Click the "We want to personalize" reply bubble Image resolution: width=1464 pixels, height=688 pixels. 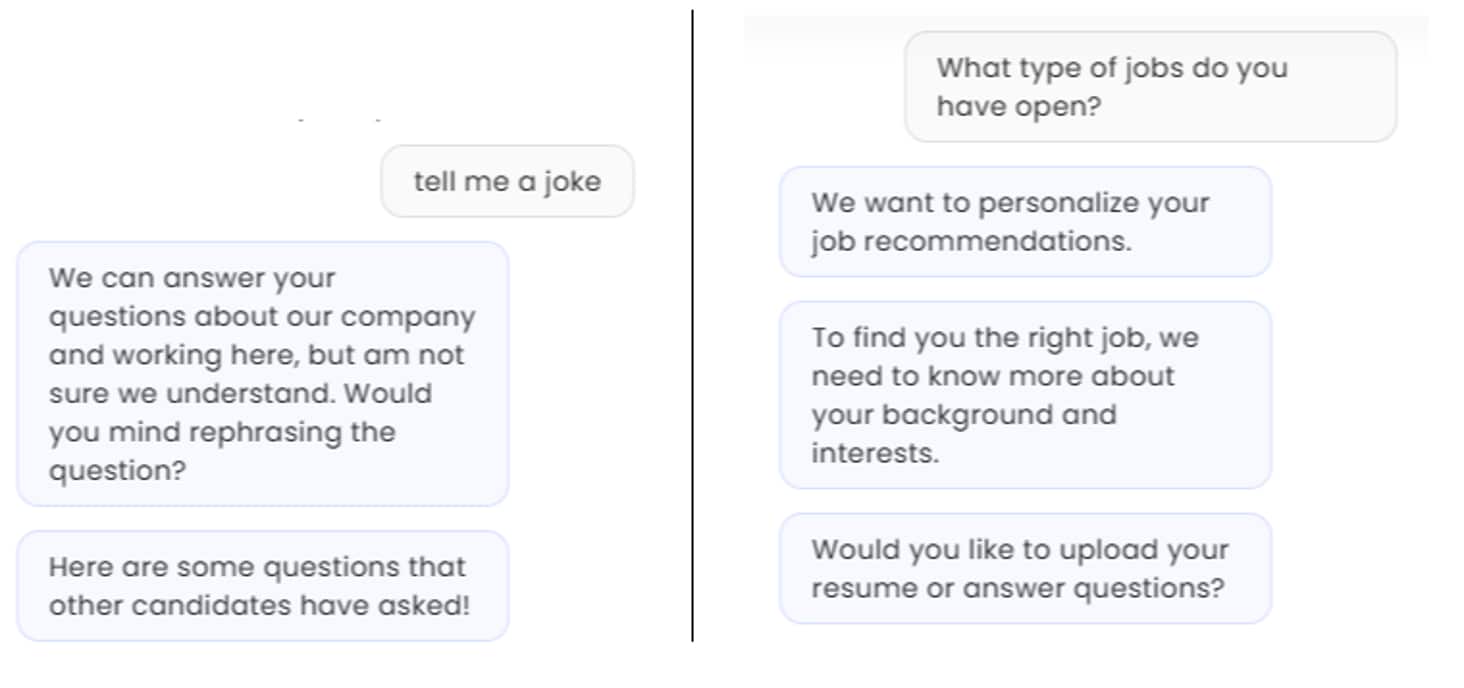point(1025,221)
